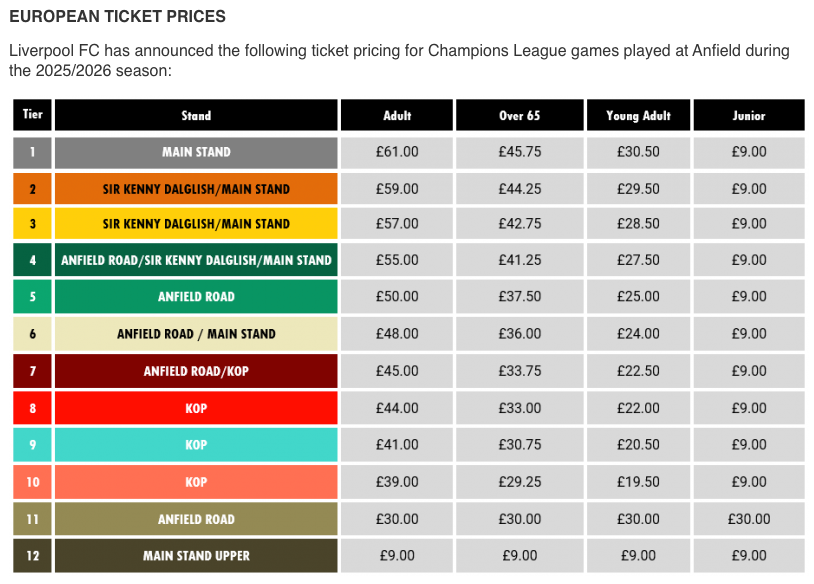This screenshot has width=814, height=584.
Task: Click the Stand column header
Action: [196, 115]
